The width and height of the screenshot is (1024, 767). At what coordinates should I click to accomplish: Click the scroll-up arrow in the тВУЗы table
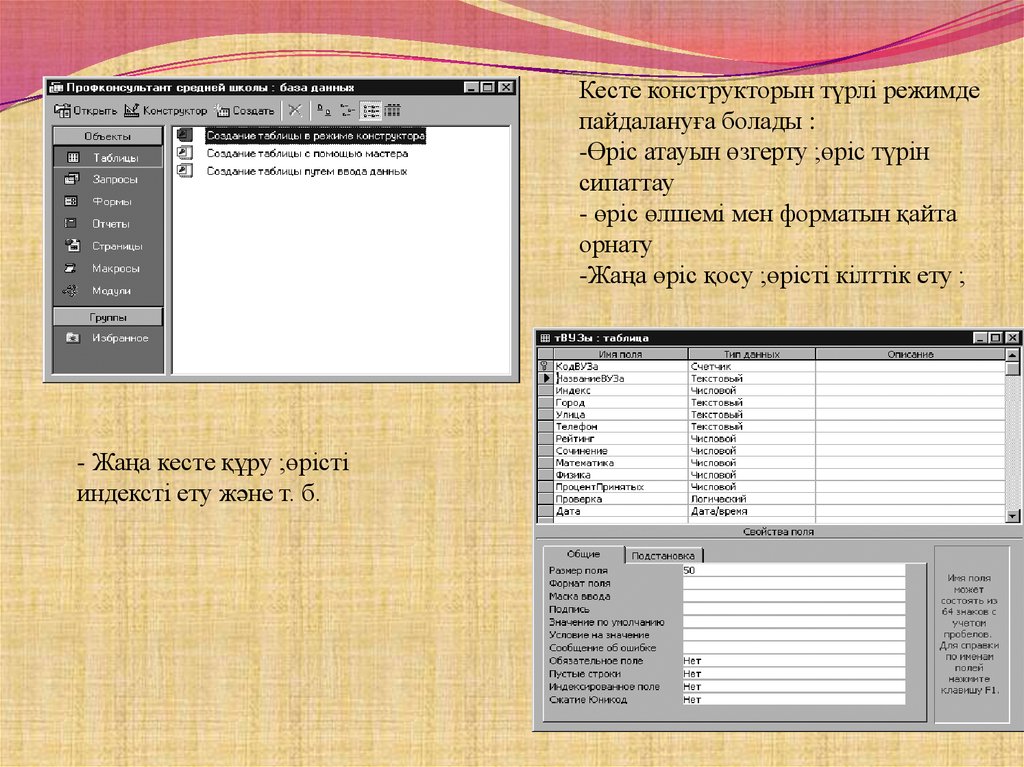tap(1012, 355)
